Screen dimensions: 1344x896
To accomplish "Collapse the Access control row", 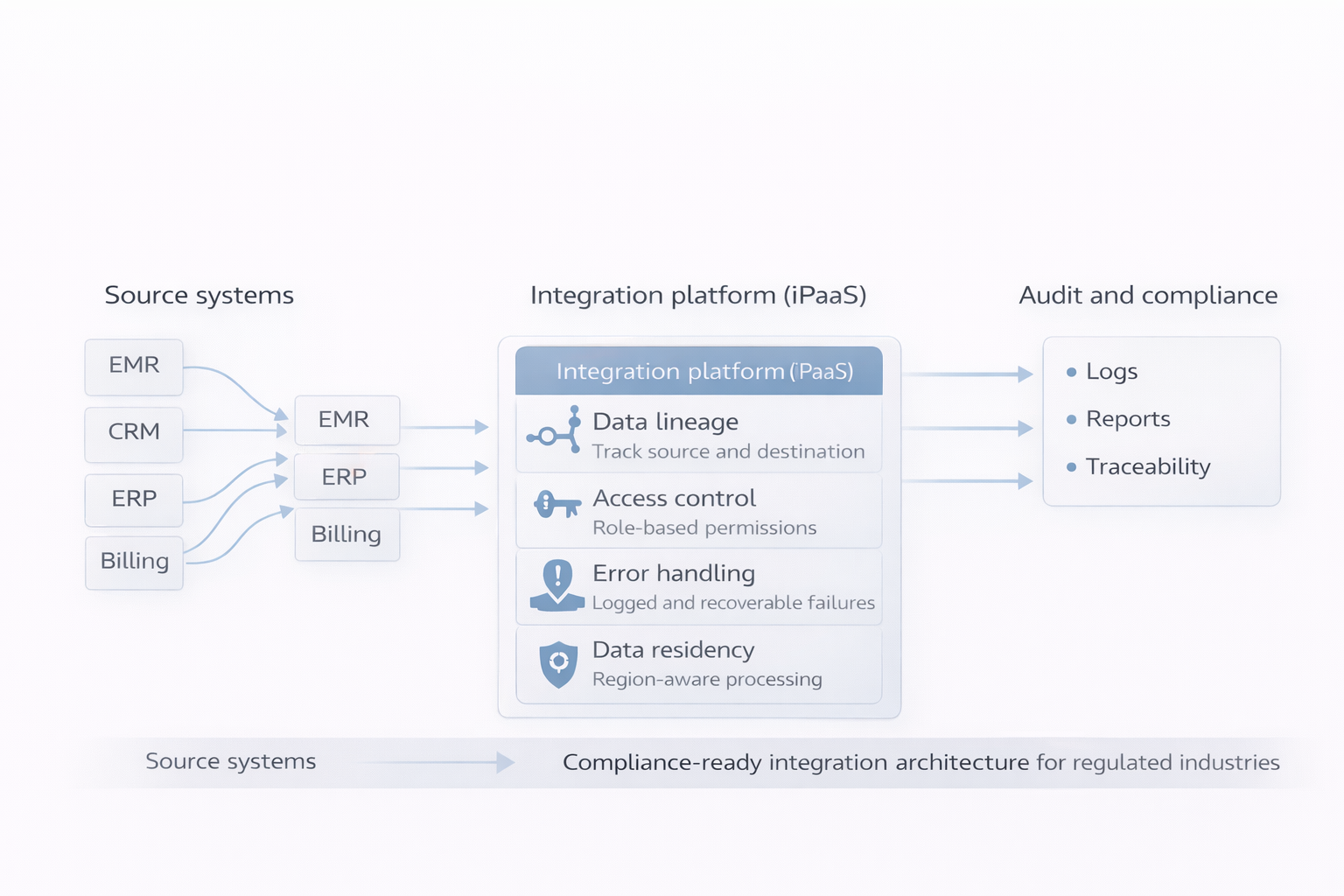I will pos(697,511).
